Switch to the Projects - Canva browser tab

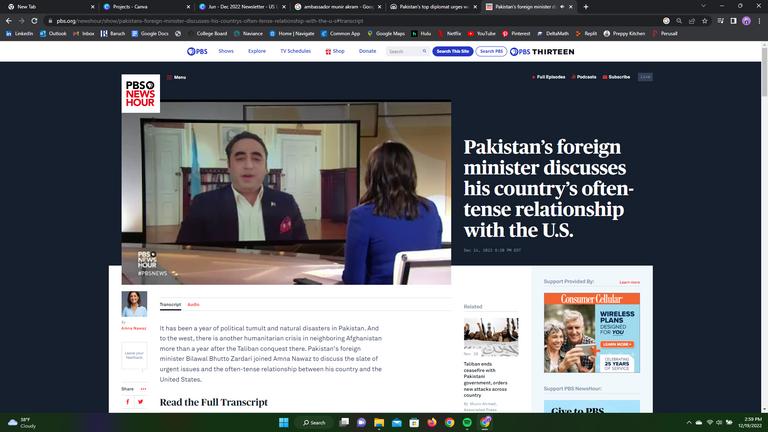tap(146, 7)
